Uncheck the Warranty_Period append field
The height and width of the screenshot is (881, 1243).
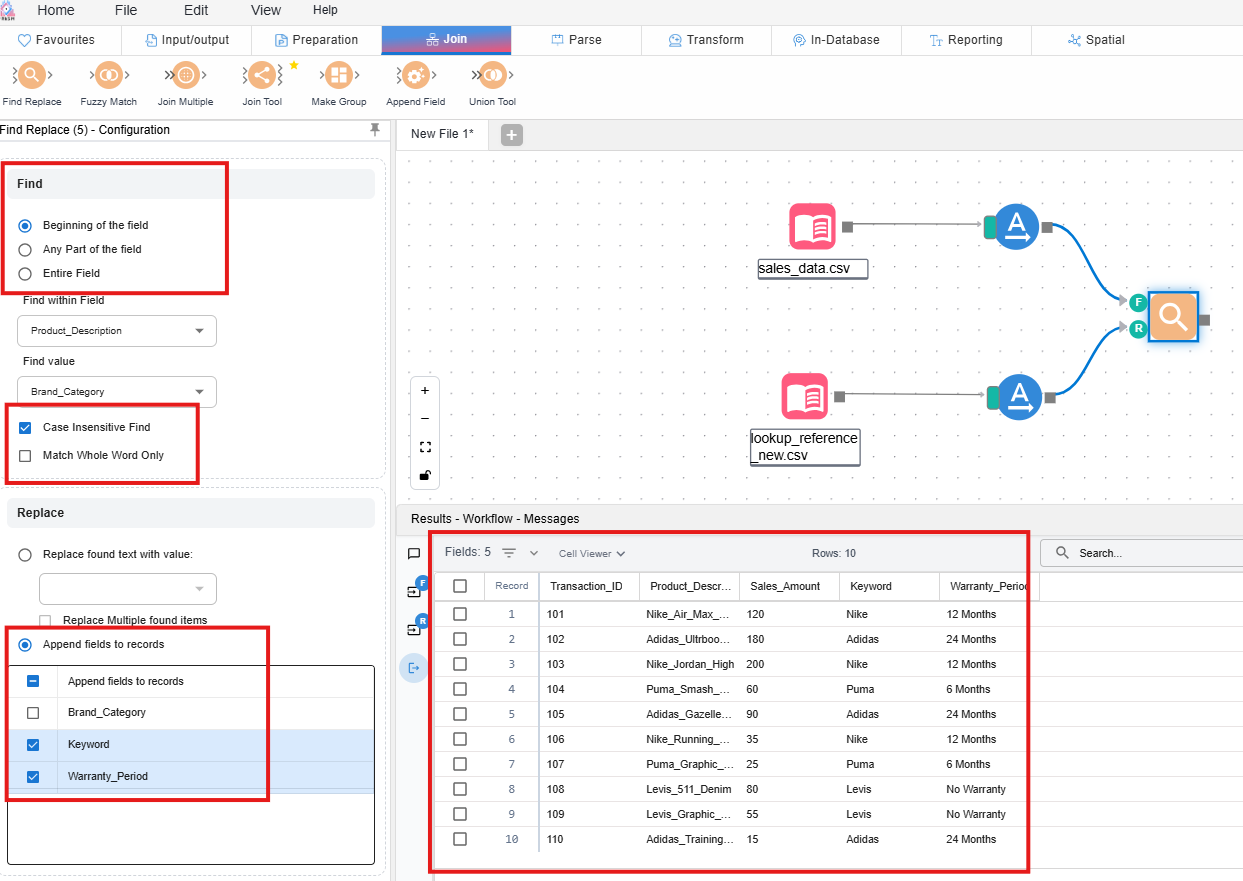pyautogui.click(x=33, y=776)
